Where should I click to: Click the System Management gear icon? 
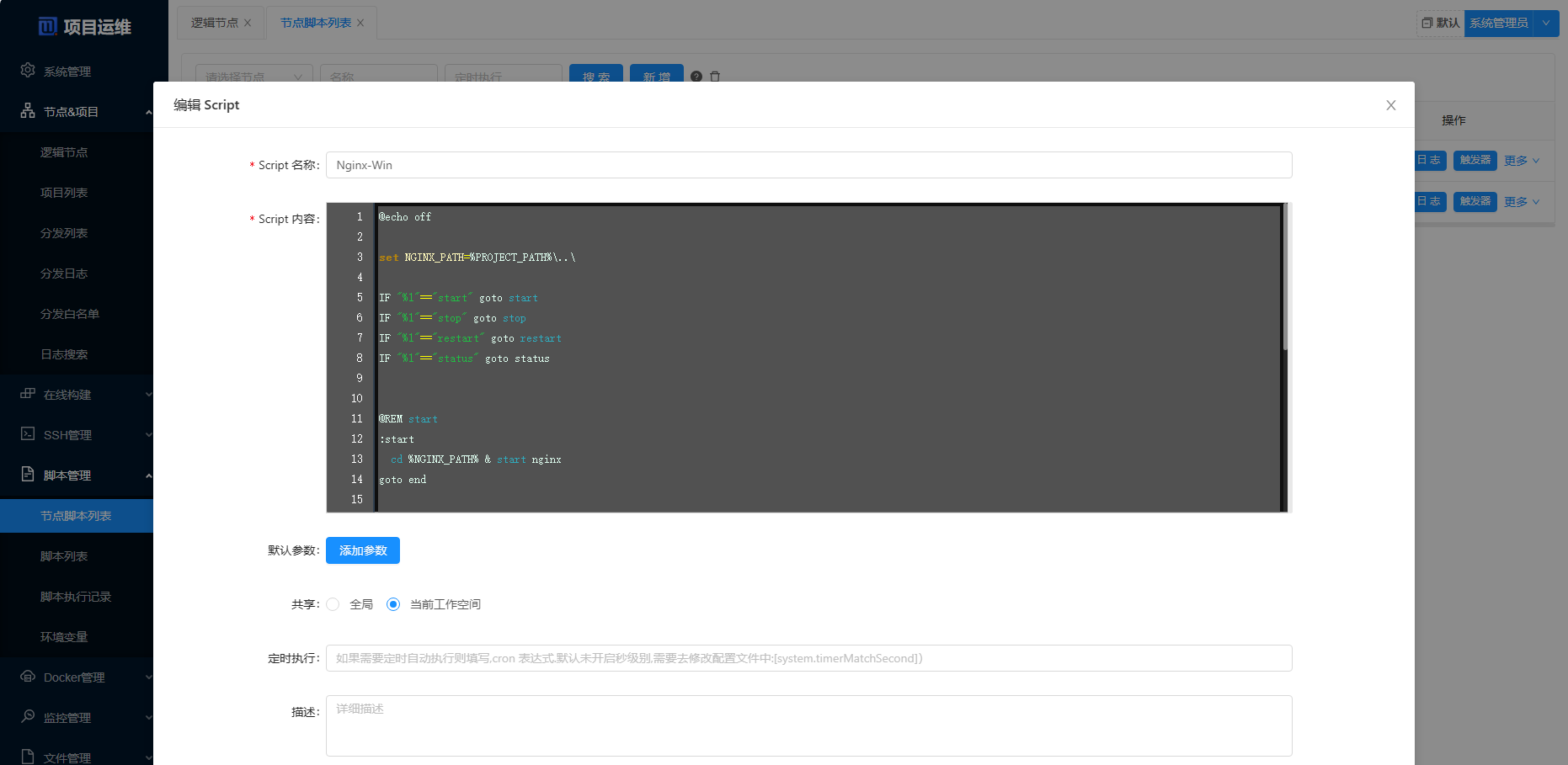(x=28, y=71)
